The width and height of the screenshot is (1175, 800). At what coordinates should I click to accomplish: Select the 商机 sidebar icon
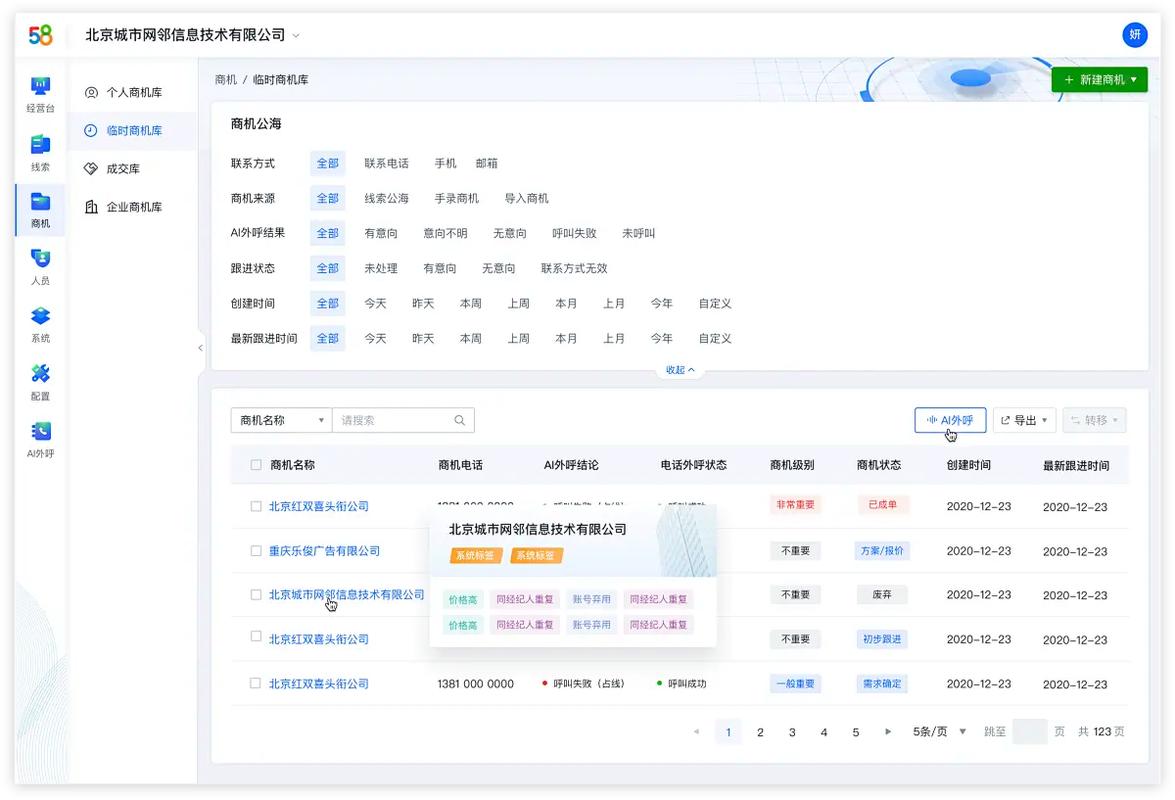pos(40,201)
